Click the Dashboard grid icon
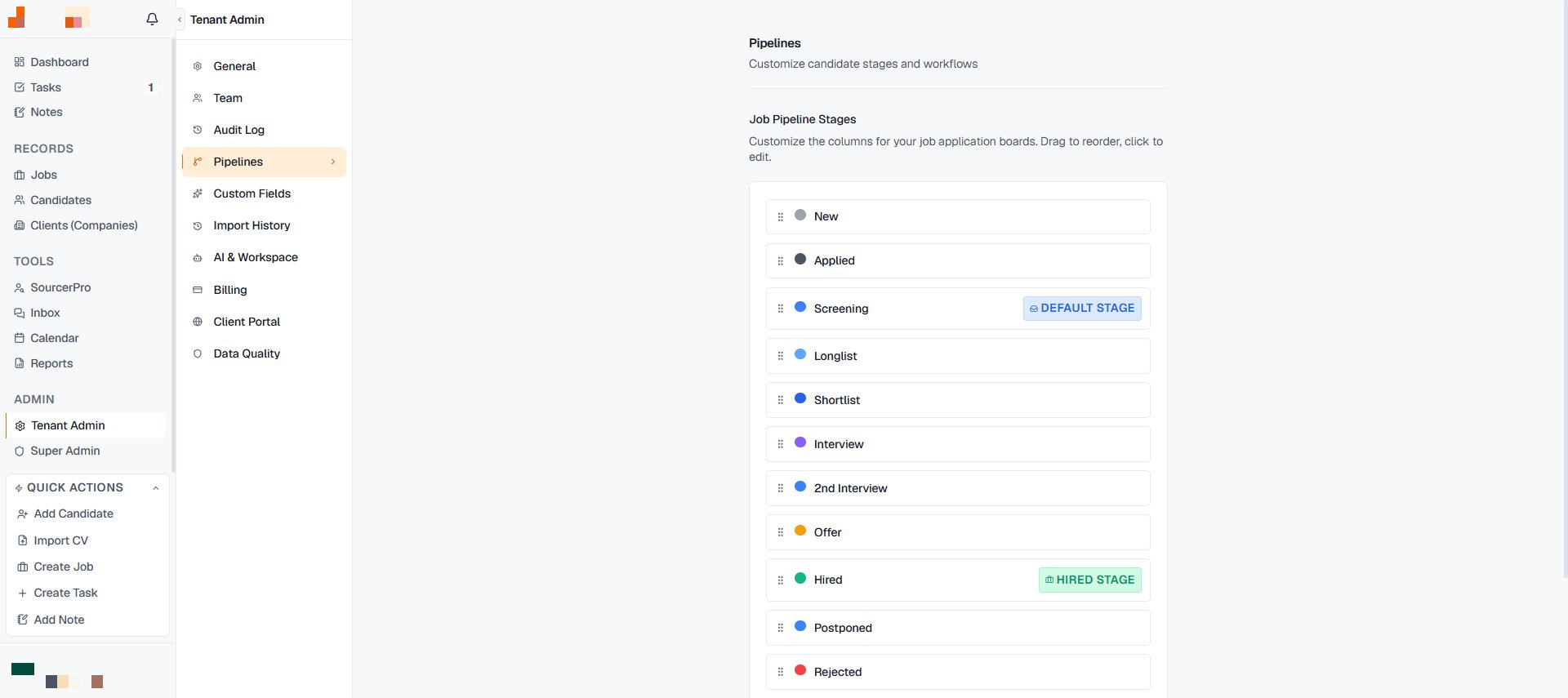The height and width of the screenshot is (698, 1568). 20,62
